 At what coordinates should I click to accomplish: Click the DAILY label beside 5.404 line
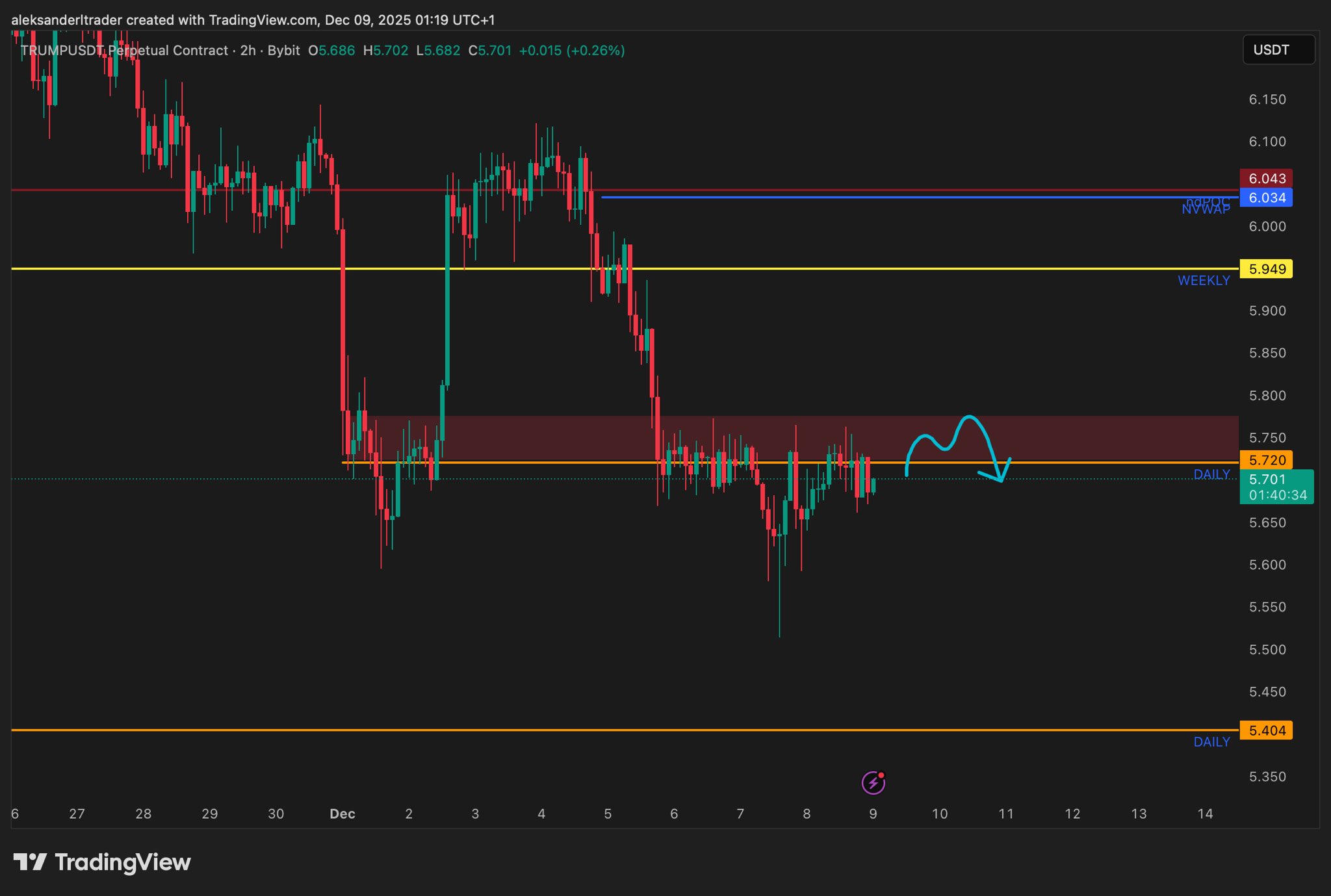coord(1211,742)
